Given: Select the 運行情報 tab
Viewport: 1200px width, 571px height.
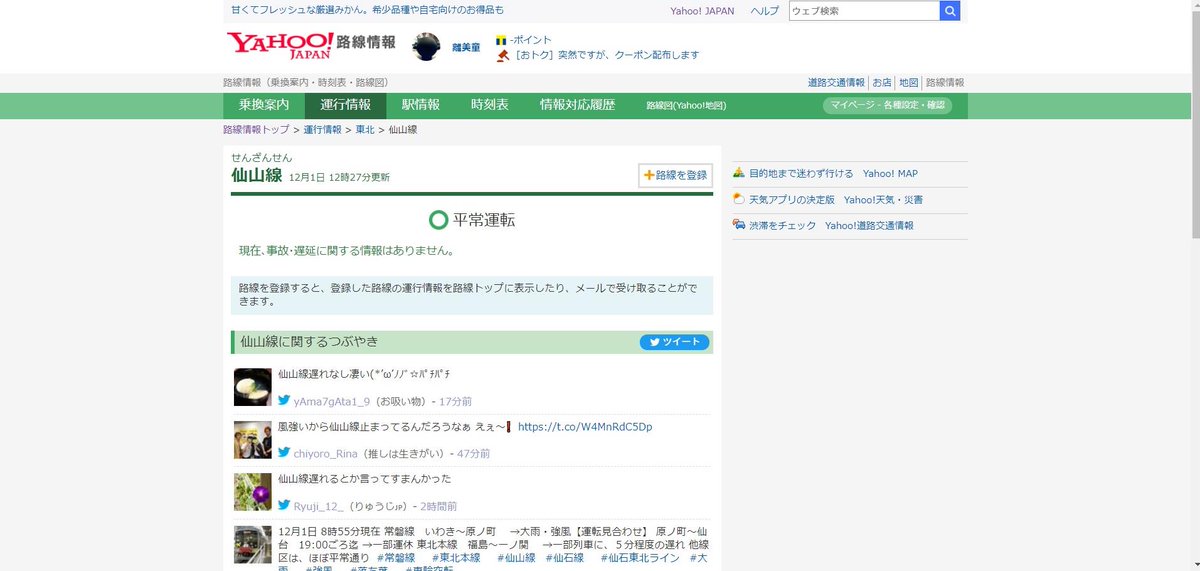Looking at the screenshot, I should click(345, 105).
